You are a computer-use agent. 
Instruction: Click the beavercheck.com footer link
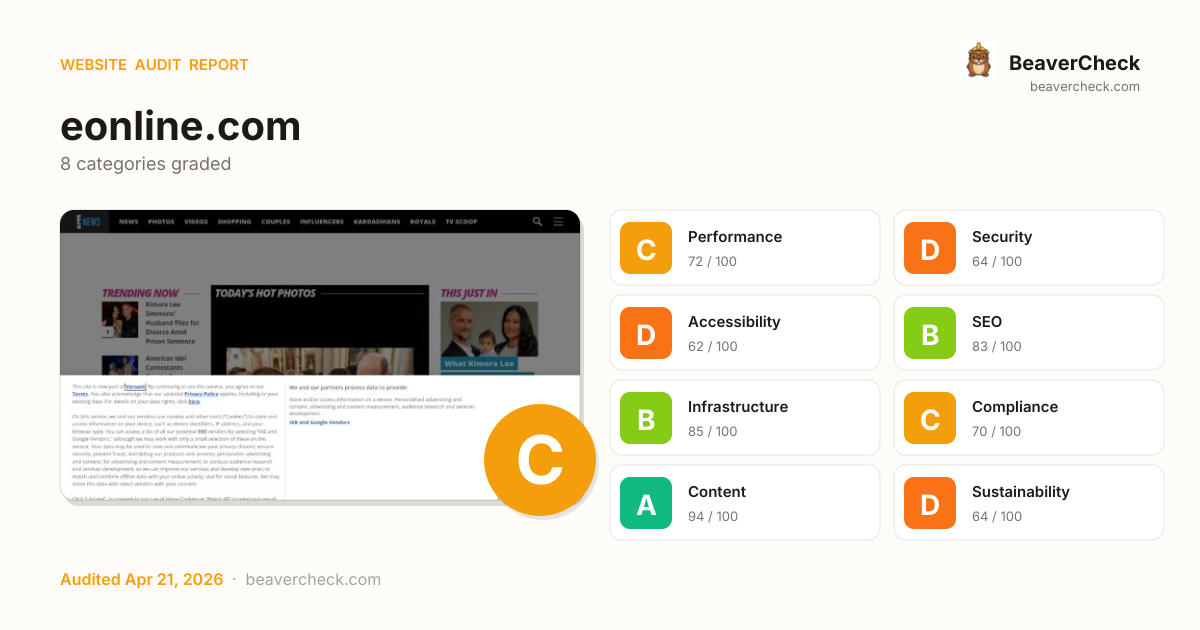pyautogui.click(x=312, y=580)
